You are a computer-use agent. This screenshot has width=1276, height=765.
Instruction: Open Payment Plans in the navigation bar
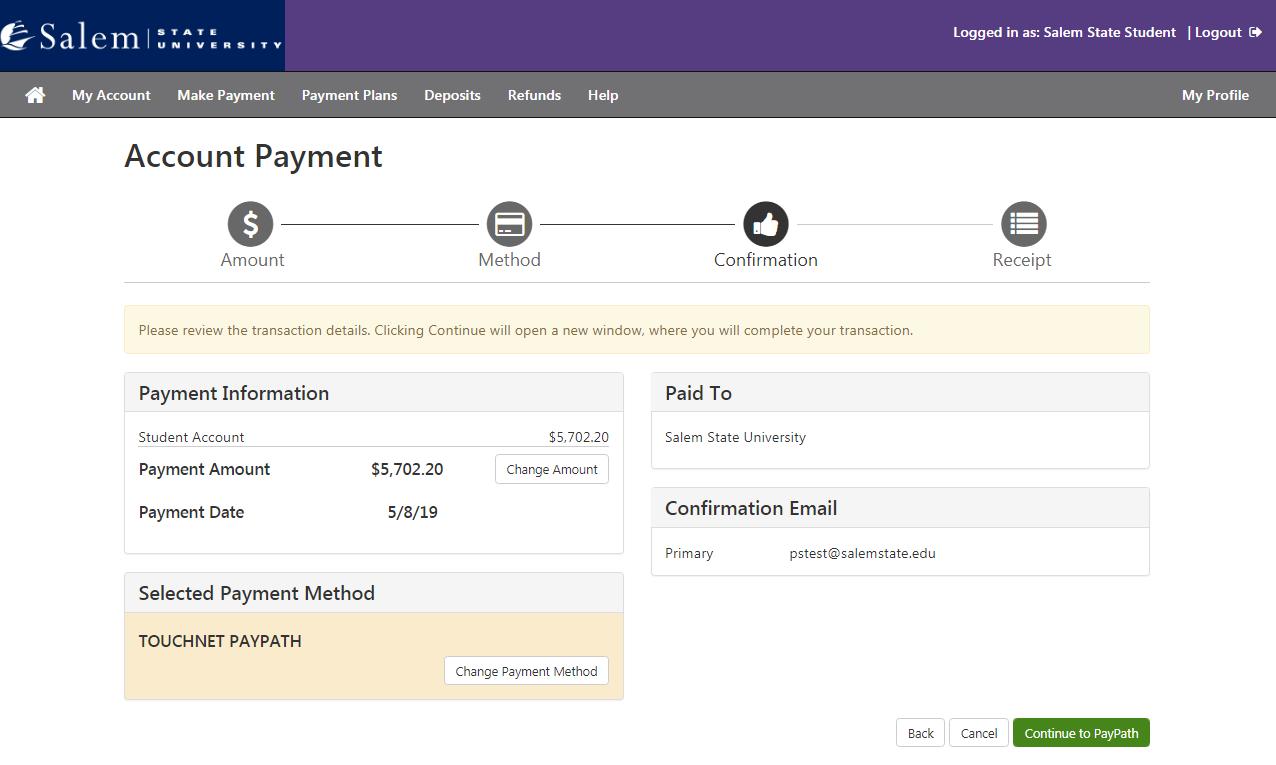pyautogui.click(x=349, y=95)
